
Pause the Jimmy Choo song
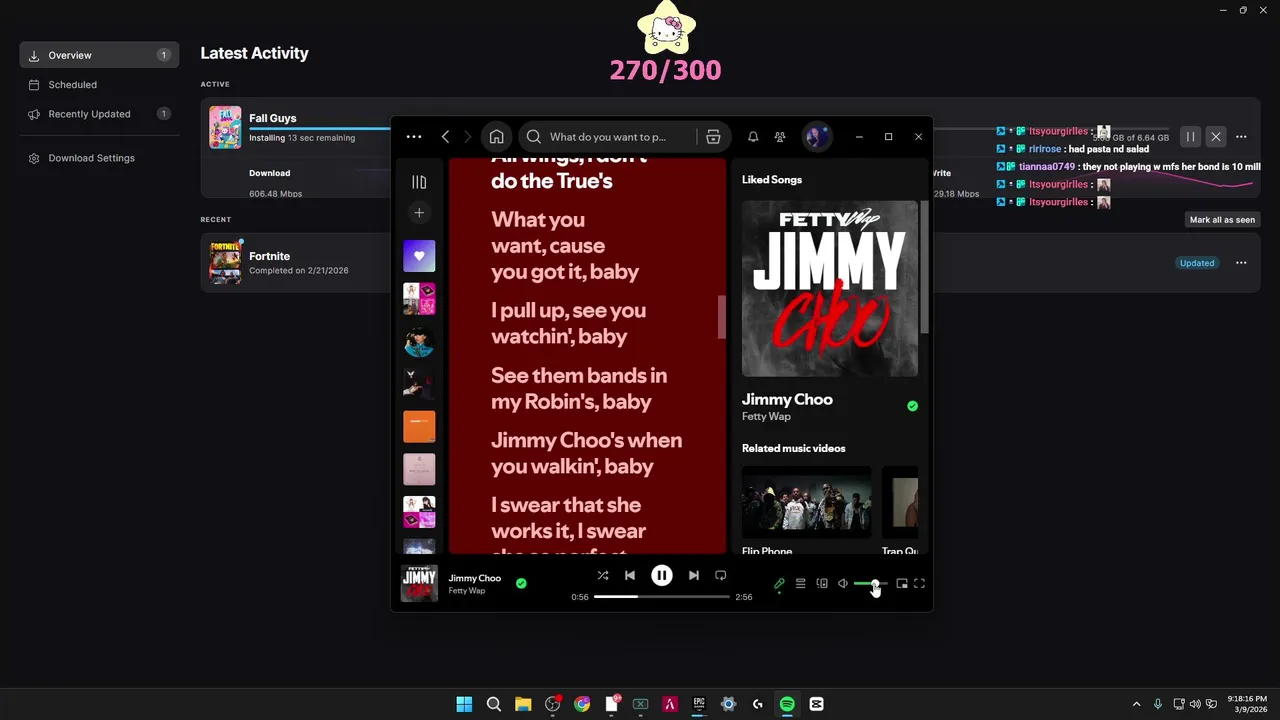(662, 576)
